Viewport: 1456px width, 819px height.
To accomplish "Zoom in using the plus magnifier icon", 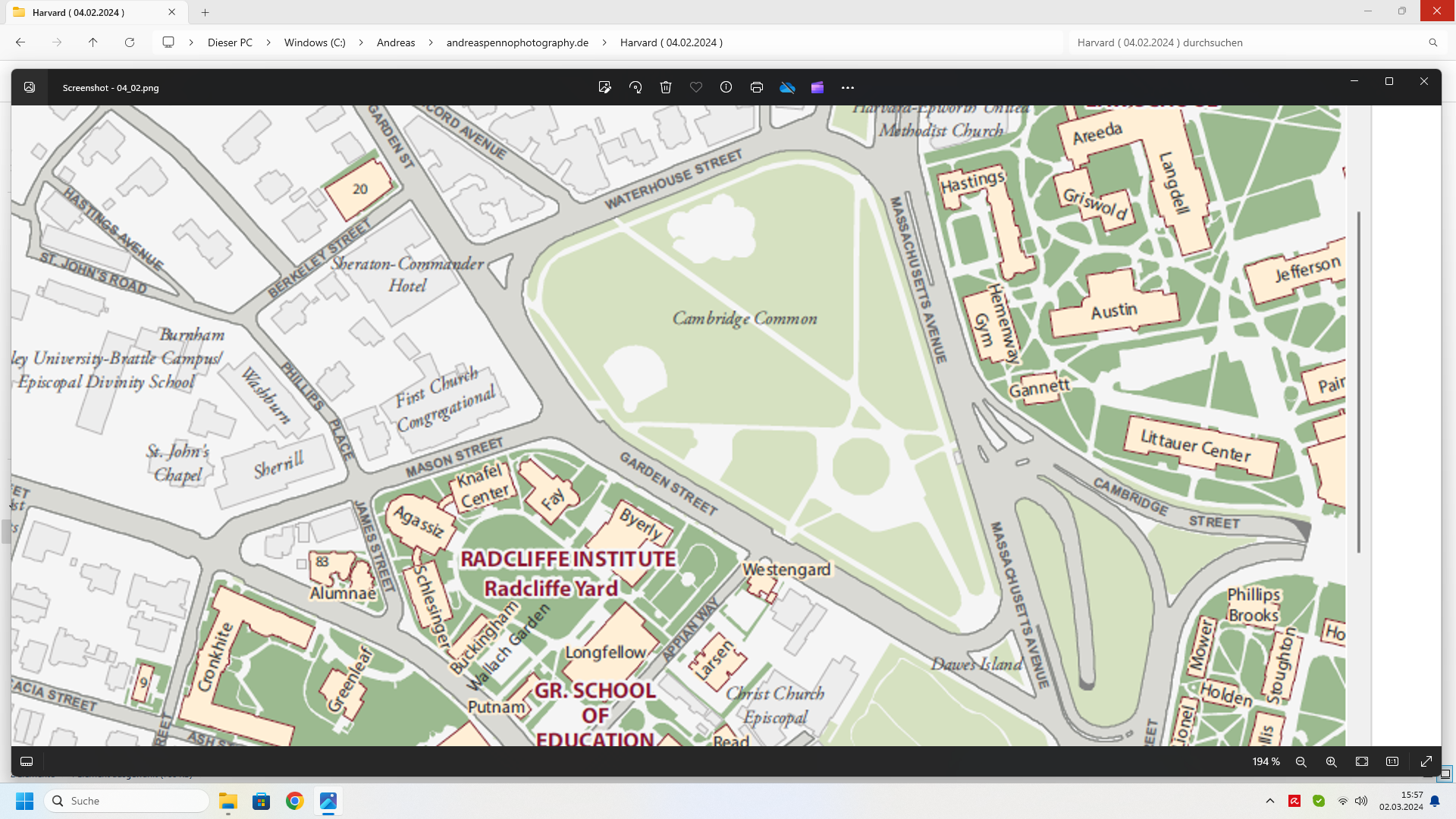I will pos(1332,761).
